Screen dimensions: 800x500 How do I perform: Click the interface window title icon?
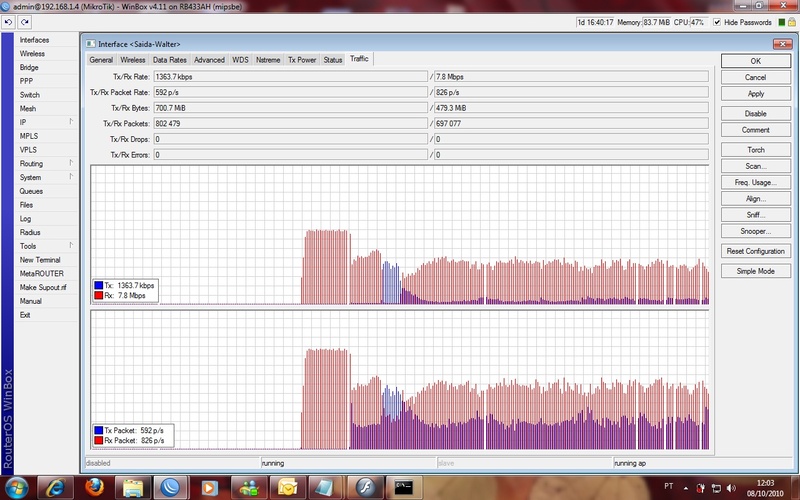coord(90,44)
